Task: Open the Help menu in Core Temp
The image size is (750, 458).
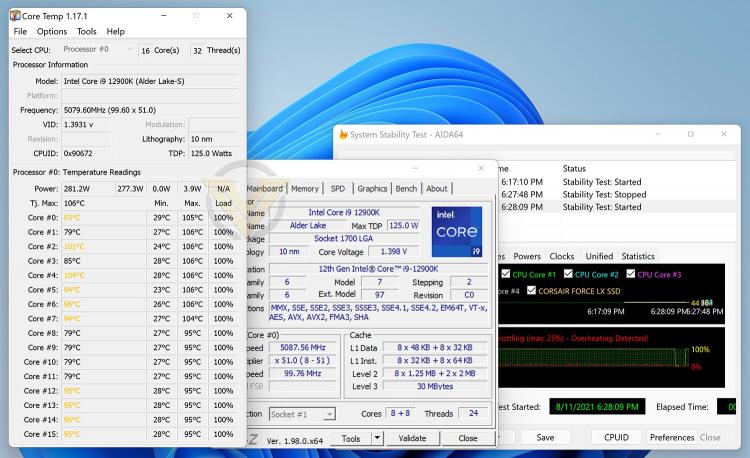Action: (x=115, y=32)
